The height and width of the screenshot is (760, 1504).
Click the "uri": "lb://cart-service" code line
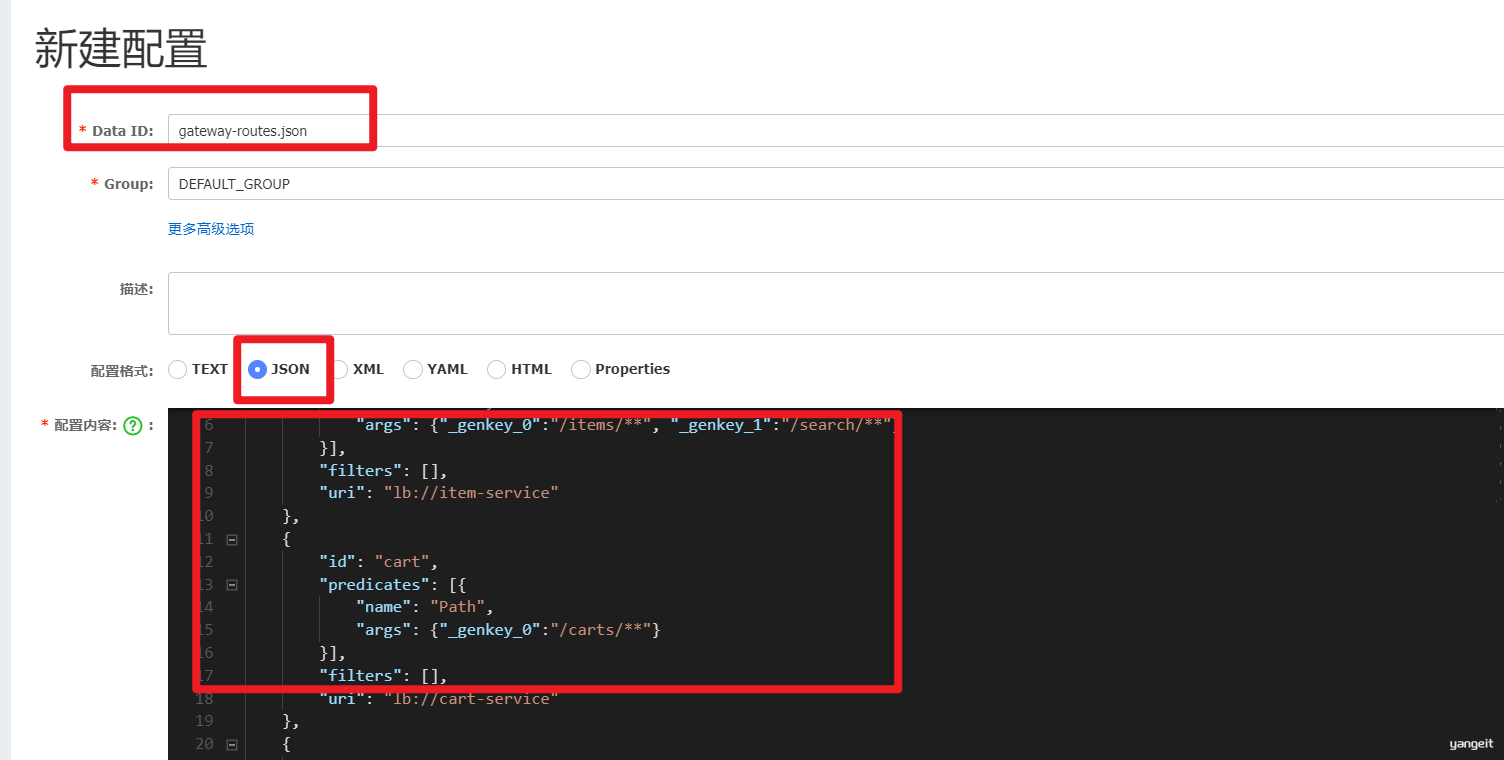(x=439, y=699)
